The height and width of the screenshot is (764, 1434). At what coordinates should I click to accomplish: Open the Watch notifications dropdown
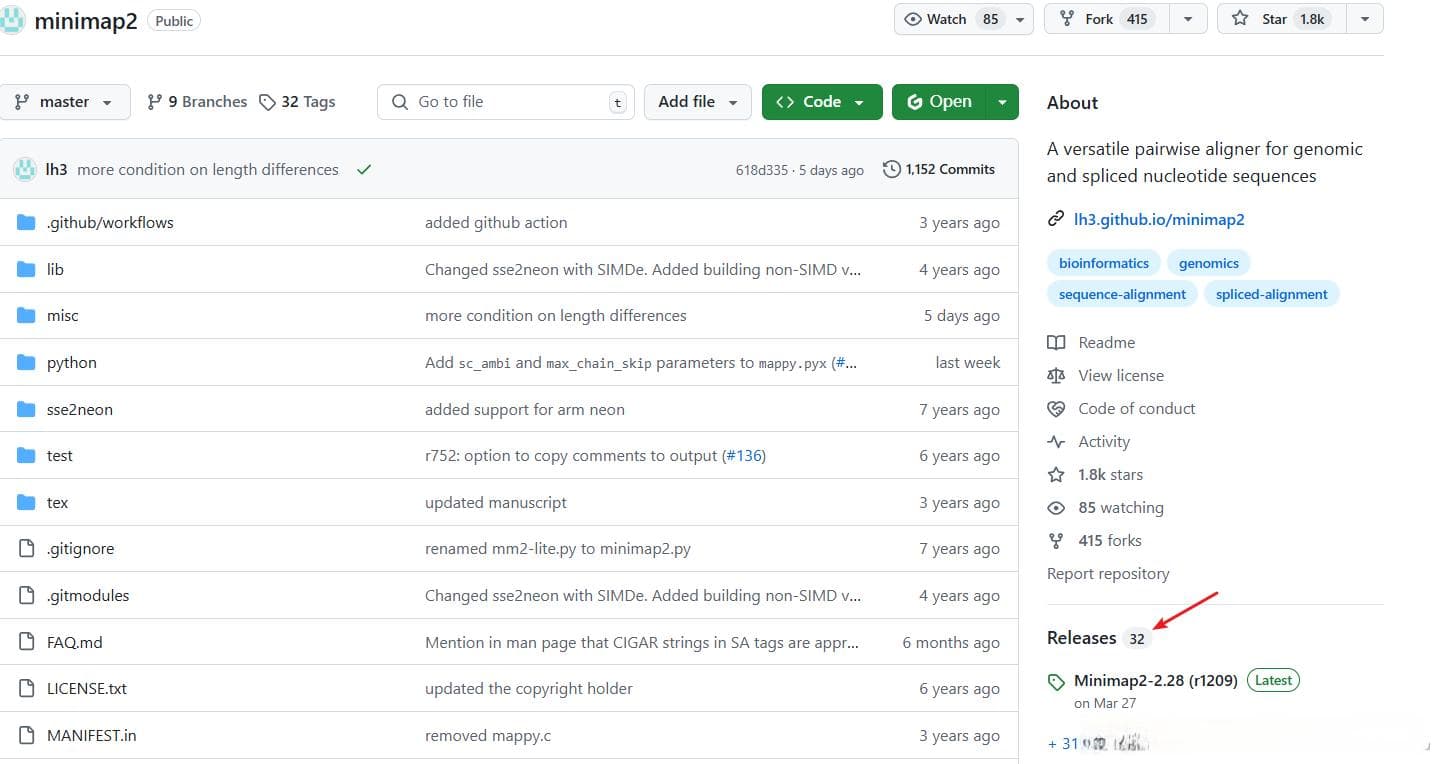[964, 19]
